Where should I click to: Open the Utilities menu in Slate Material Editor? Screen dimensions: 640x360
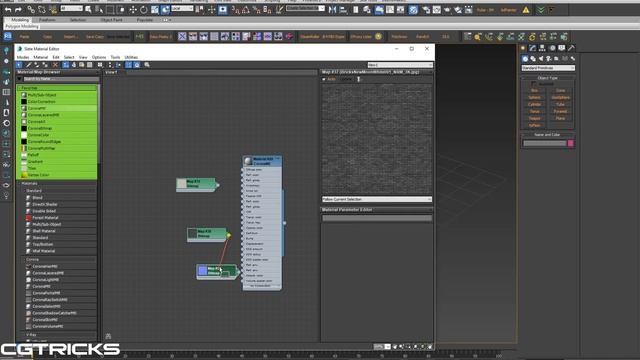click(131, 58)
